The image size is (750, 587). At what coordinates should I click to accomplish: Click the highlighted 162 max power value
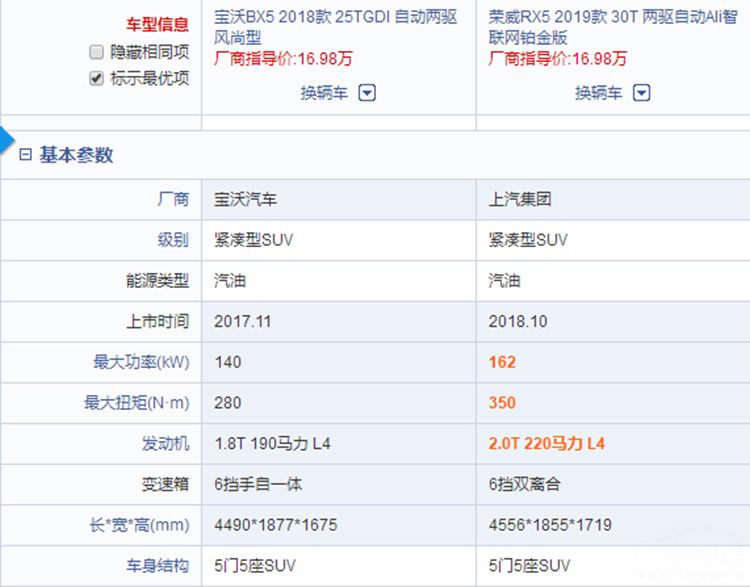(x=502, y=362)
